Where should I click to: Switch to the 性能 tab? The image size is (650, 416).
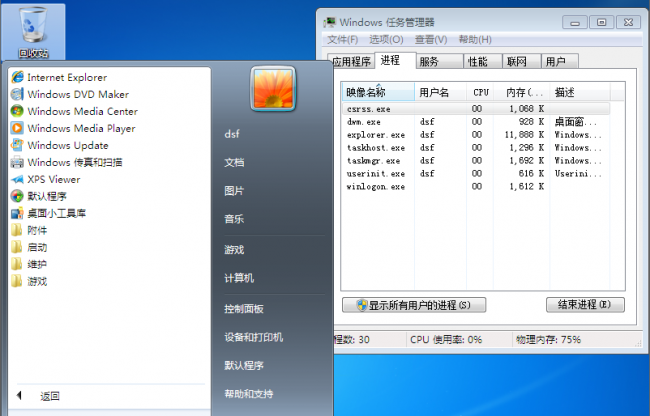point(483,61)
